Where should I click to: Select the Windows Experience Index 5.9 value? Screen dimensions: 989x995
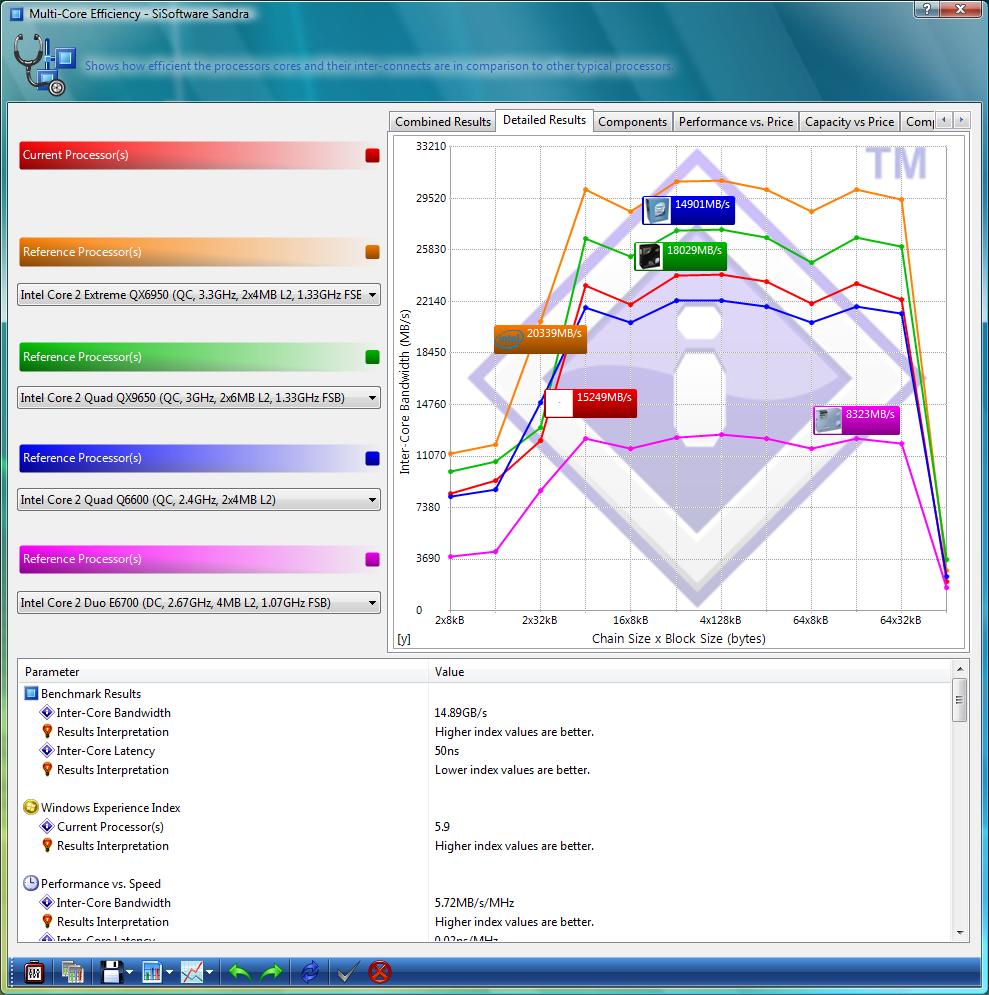(442, 826)
